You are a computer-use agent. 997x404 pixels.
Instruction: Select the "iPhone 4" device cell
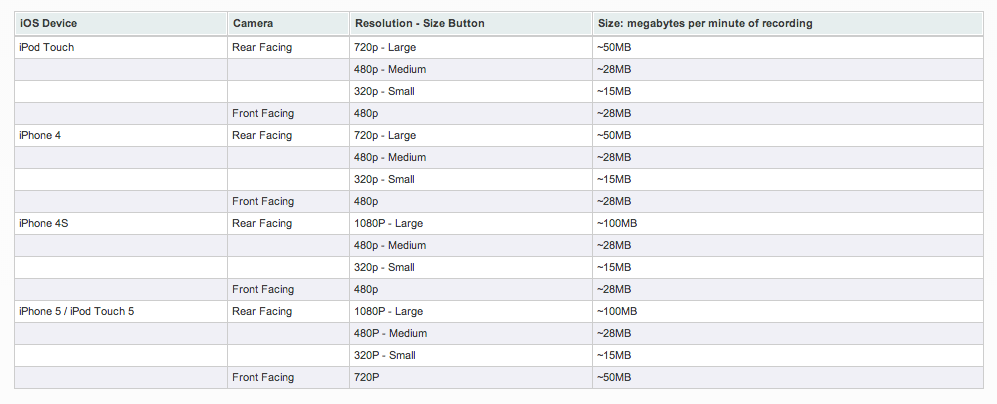point(41,135)
